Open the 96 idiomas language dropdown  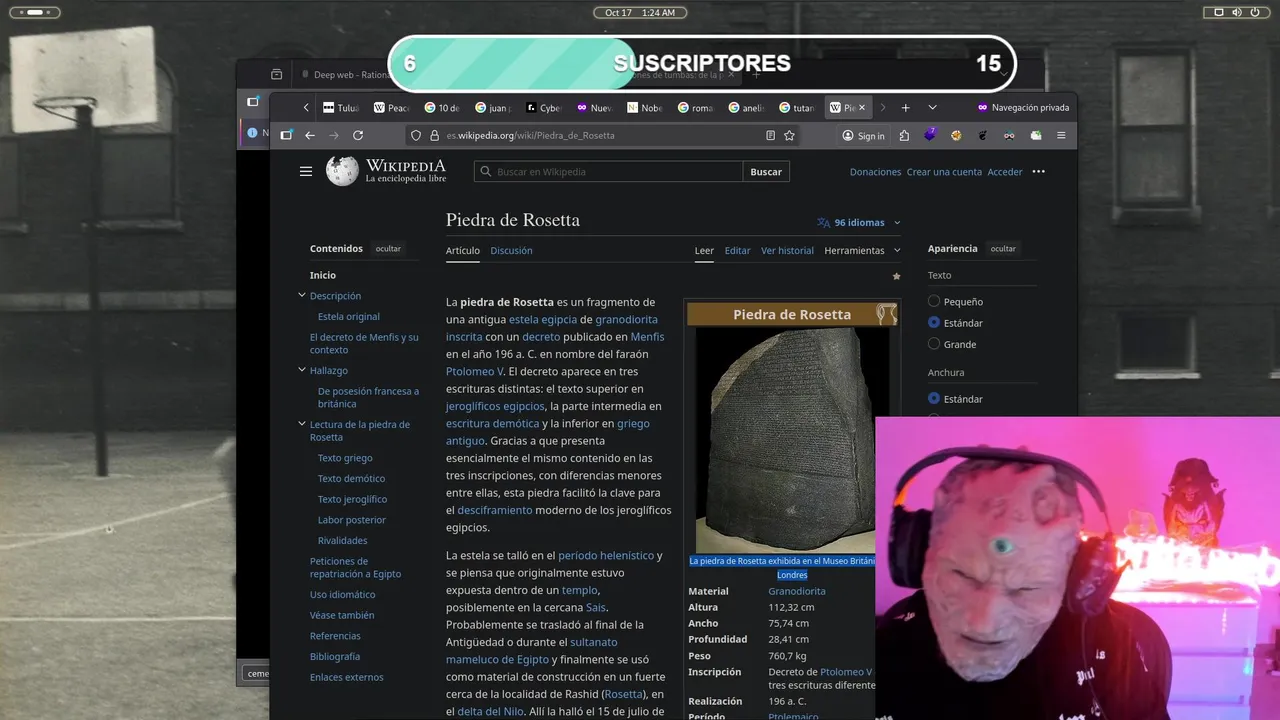point(859,222)
